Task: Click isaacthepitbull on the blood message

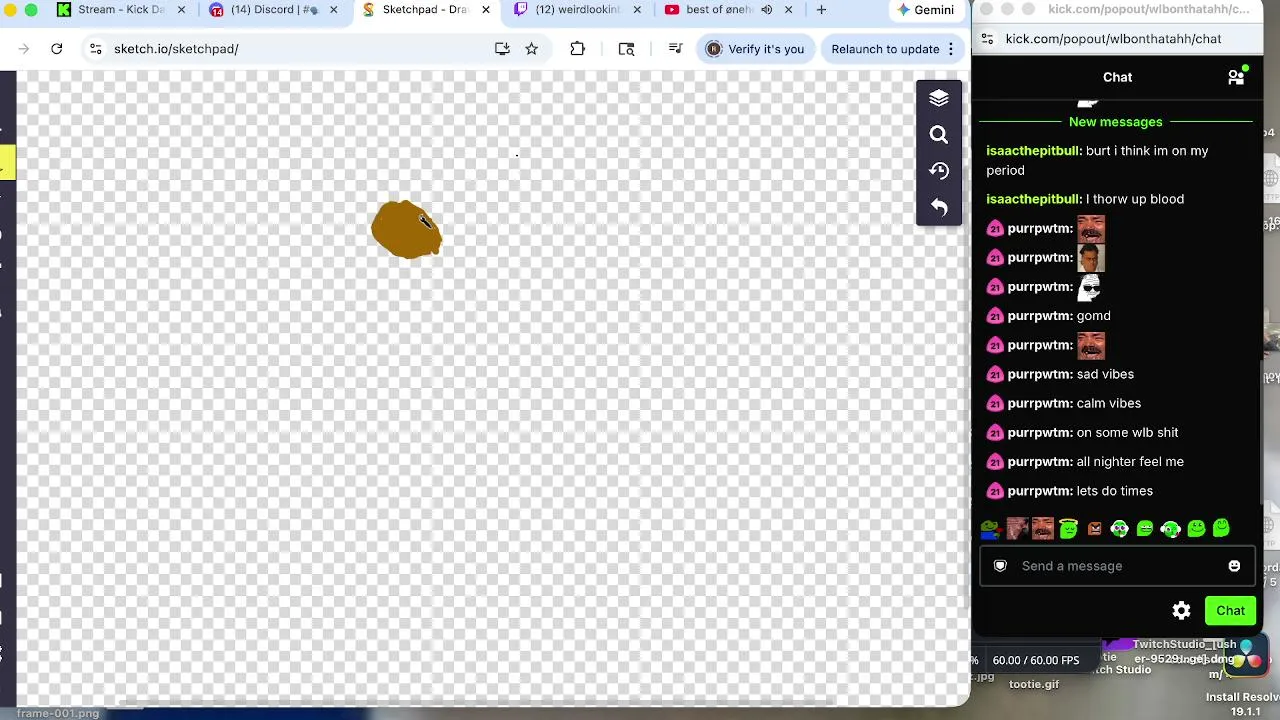Action: point(1032,199)
